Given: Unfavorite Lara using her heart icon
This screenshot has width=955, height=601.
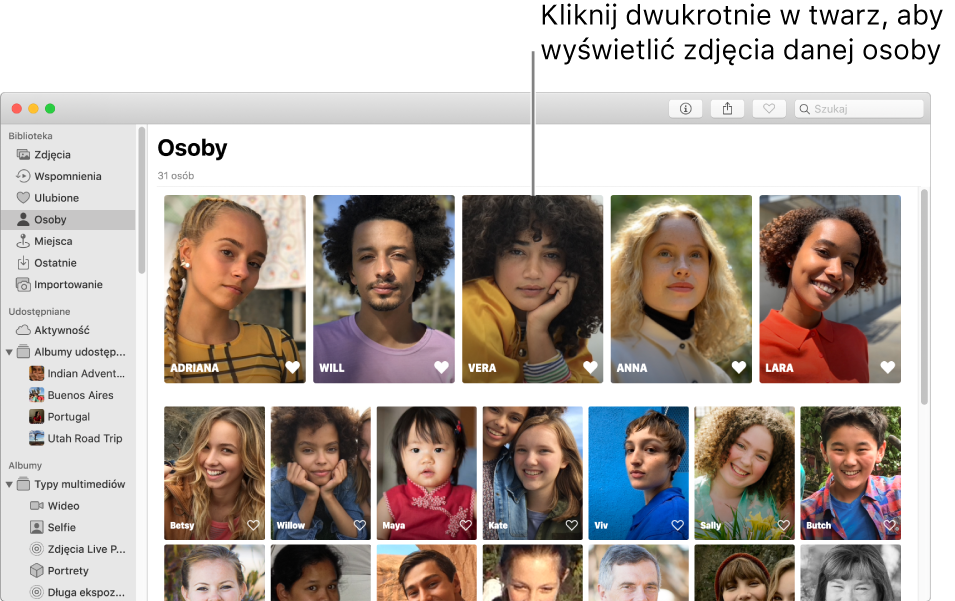Looking at the screenshot, I should tap(888, 367).
